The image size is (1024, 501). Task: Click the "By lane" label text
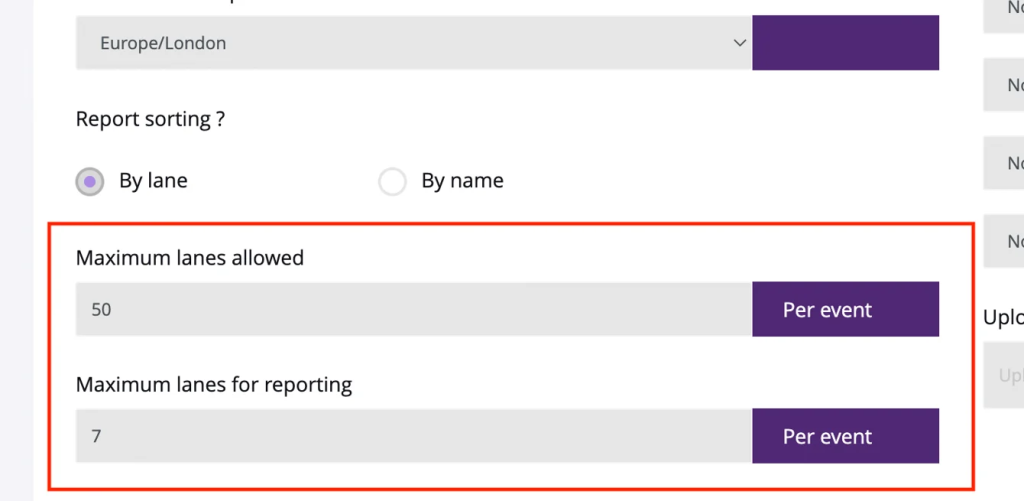153,181
